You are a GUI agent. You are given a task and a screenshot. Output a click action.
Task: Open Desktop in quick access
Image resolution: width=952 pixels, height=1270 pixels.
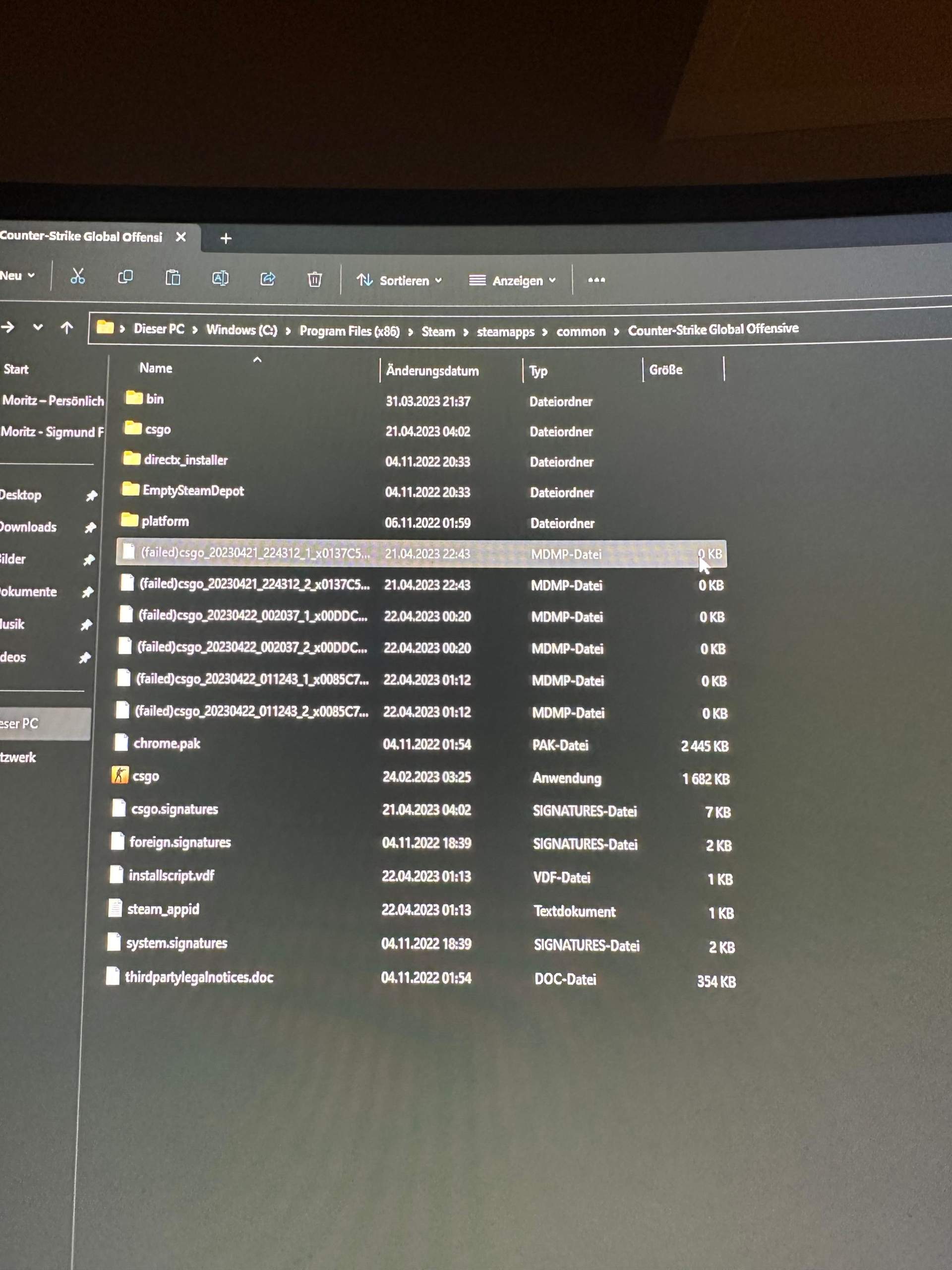pos(21,495)
